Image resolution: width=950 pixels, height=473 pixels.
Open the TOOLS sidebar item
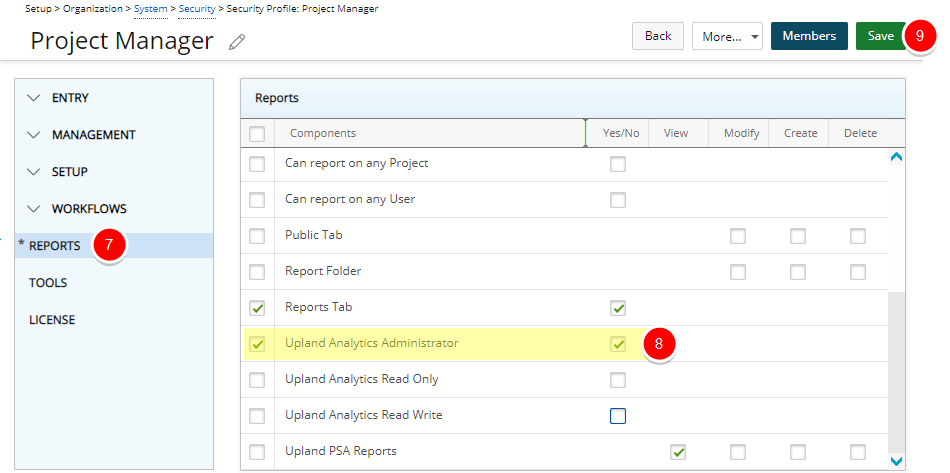pyautogui.click(x=48, y=283)
